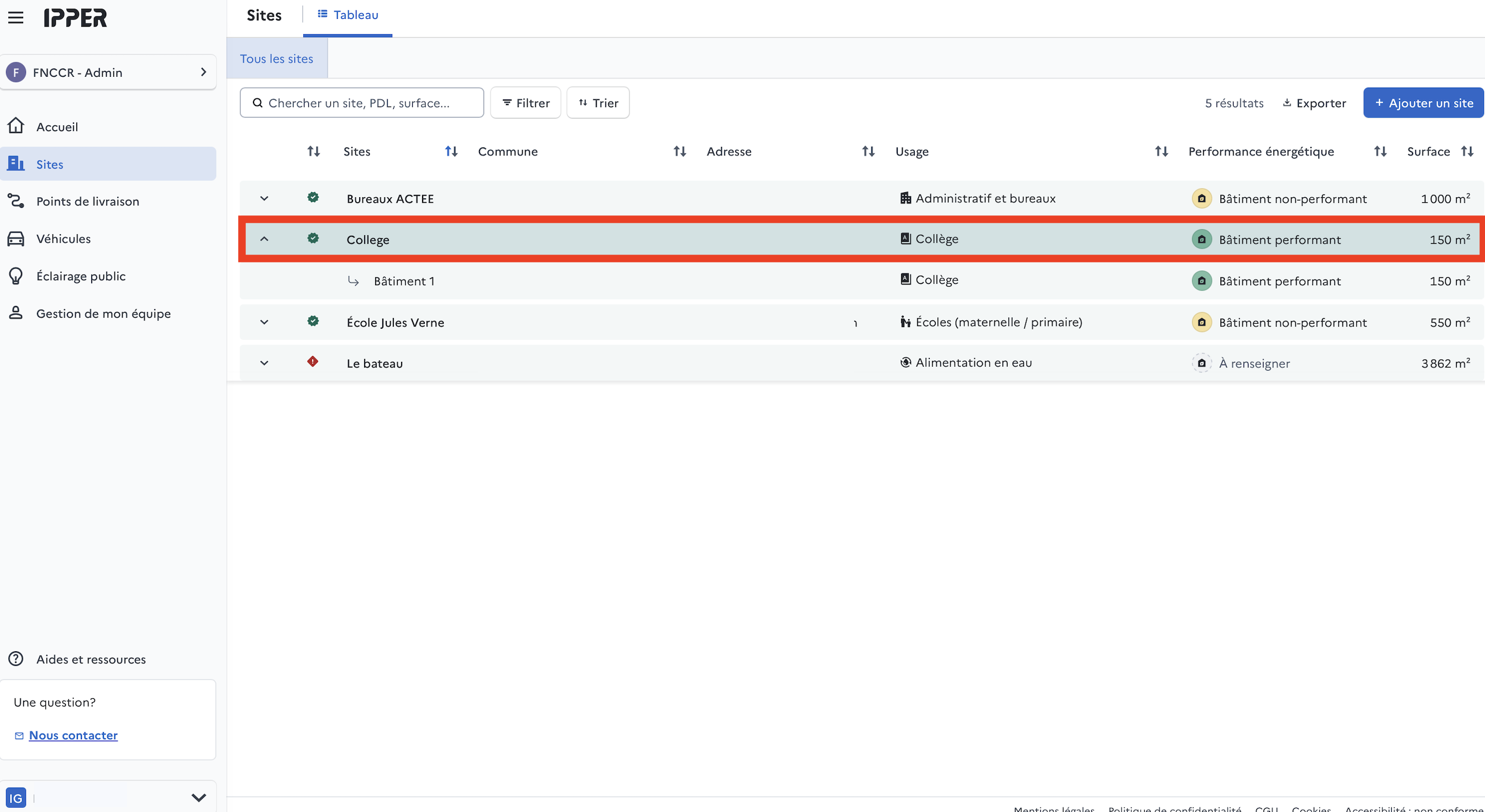
Task: Click the IG user avatar badge
Action: pos(15,798)
